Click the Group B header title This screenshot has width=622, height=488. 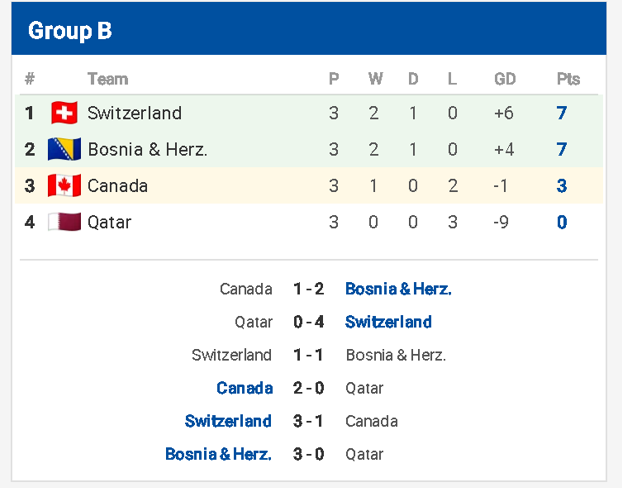point(70,31)
